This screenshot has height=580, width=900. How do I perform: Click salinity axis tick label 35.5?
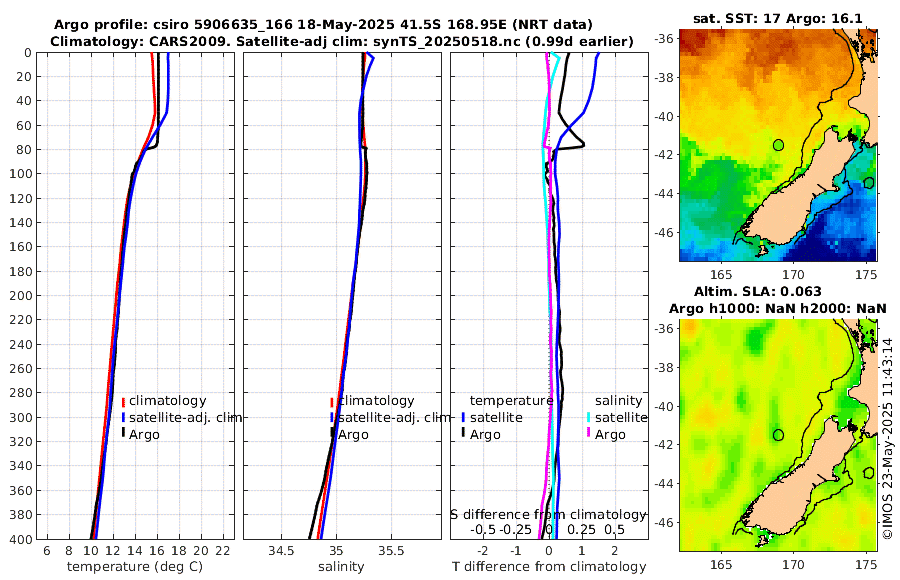coord(391,551)
